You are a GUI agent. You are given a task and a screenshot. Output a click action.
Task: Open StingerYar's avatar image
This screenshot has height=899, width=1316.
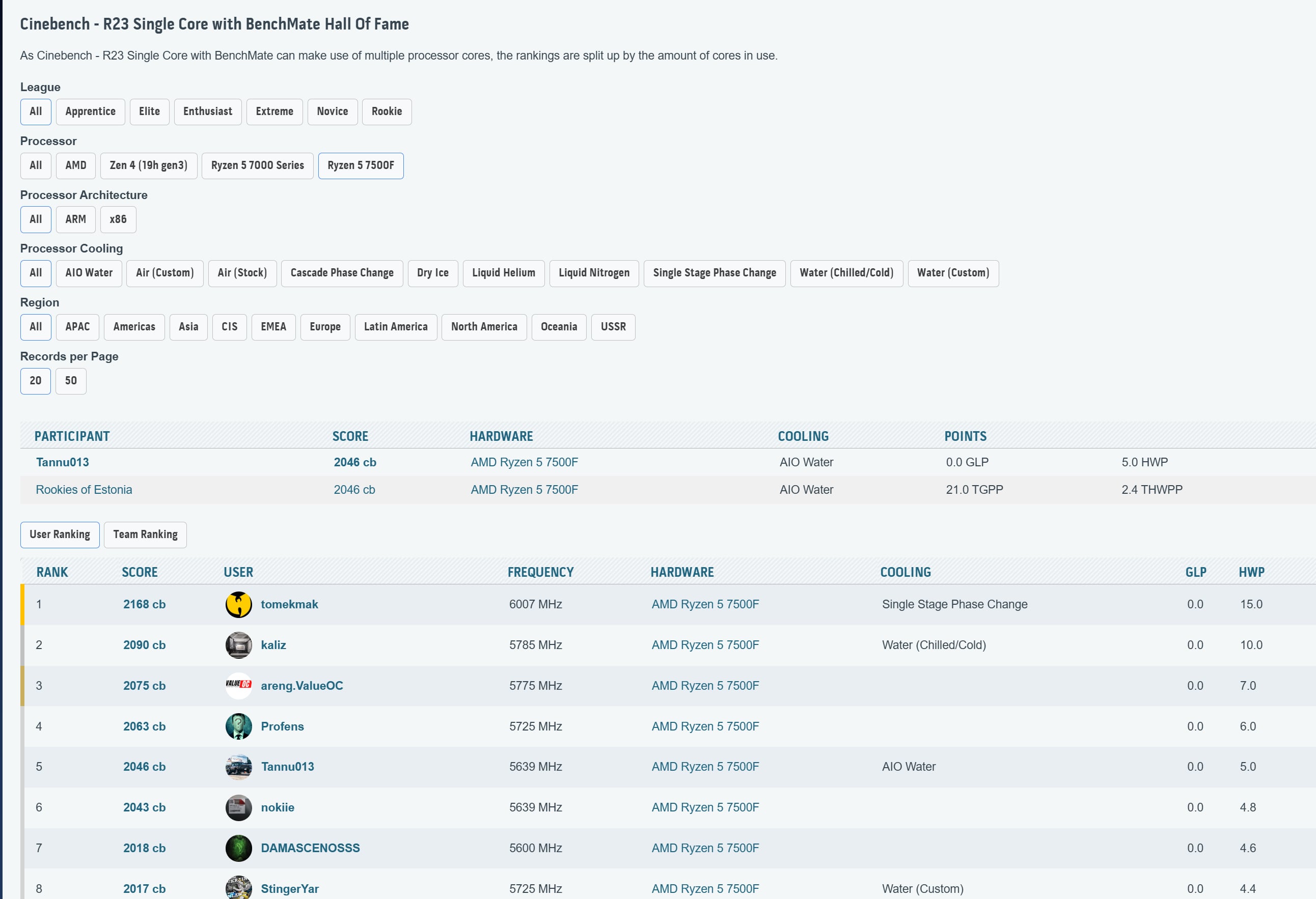(238, 888)
